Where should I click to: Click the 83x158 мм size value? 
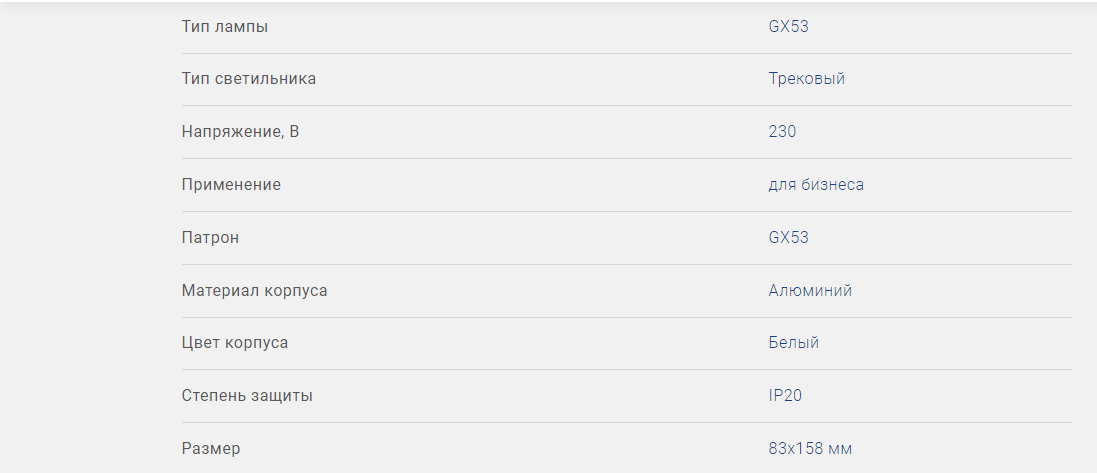pyautogui.click(x=810, y=449)
